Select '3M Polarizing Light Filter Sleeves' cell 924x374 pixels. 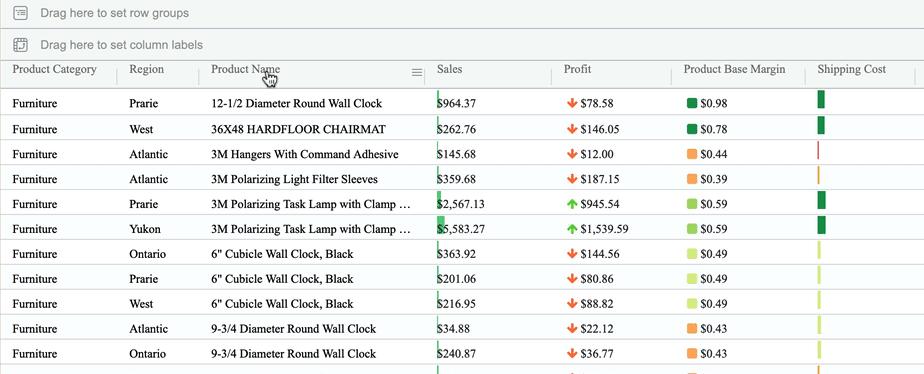(294, 179)
